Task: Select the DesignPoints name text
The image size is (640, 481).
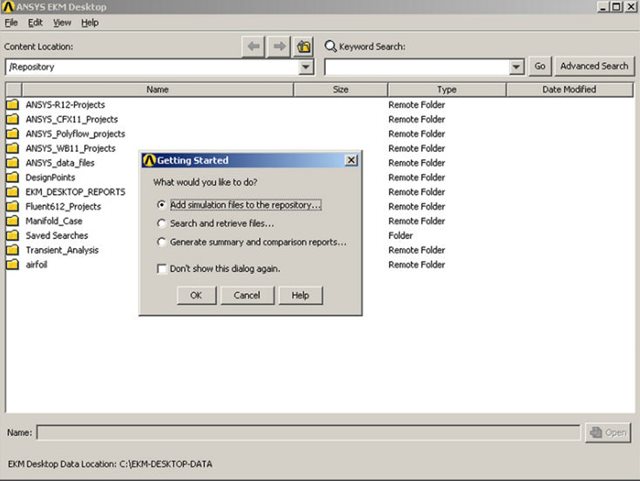Action: pyautogui.click(x=50, y=177)
